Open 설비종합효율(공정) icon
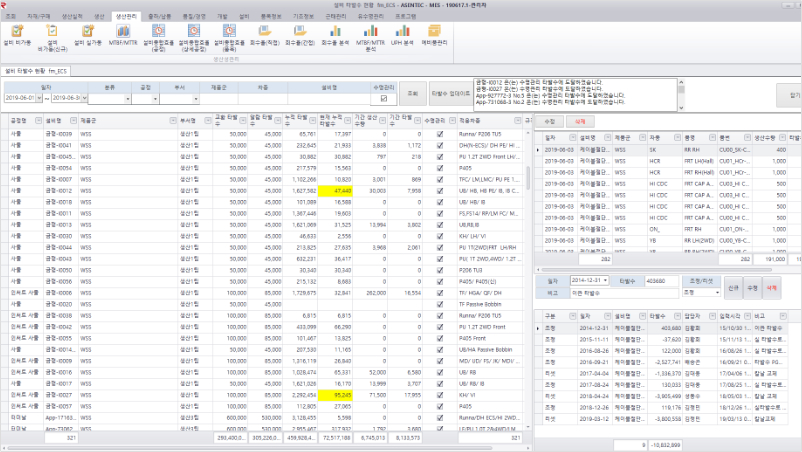This screenshot has width=802, height=452. click(x=159, y=32)
